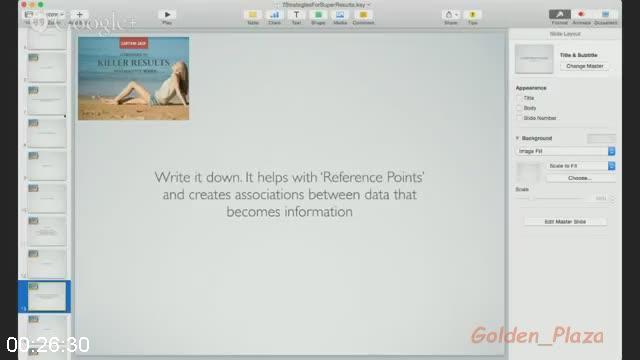Enable the Body appearance checkbox
Viewport: 640px width, 360px height.
click(x=520, y=108)
